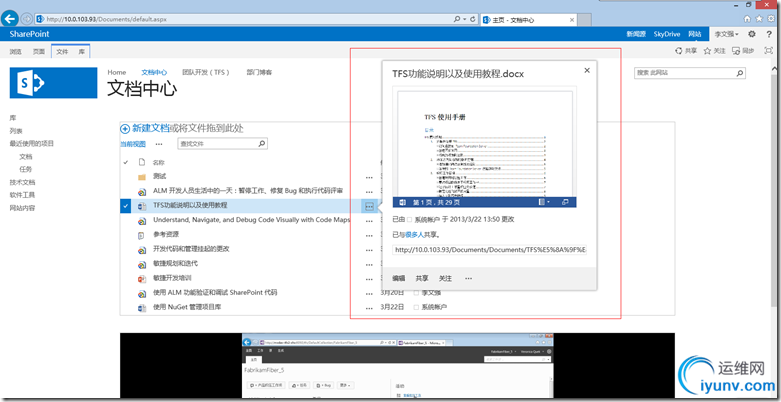
Task: Toggle the TFS功能说明 row ellipsis callout
Action: pos(369,206)
